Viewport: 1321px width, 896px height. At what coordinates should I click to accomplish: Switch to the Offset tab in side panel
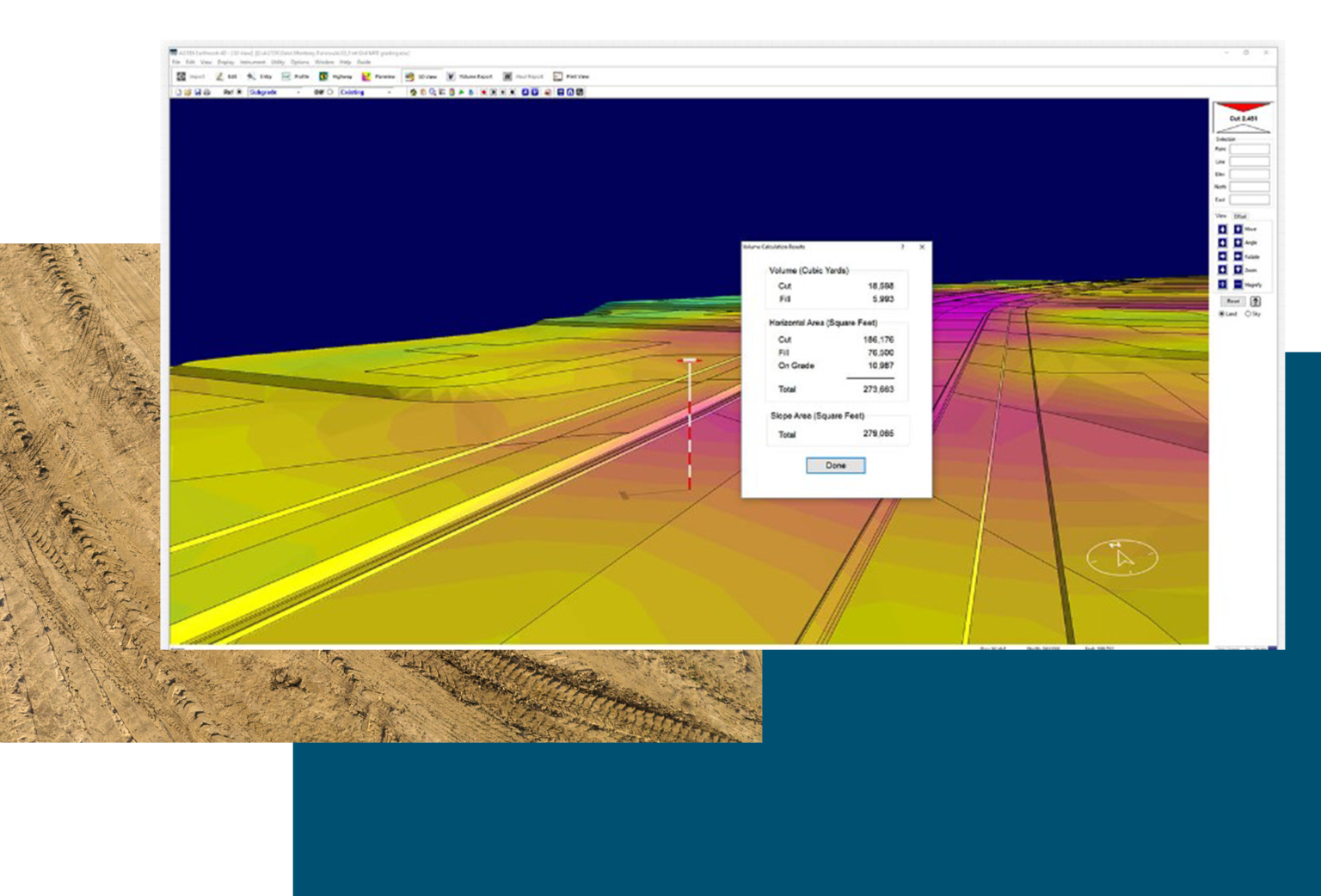click(x=1238, y=216)
